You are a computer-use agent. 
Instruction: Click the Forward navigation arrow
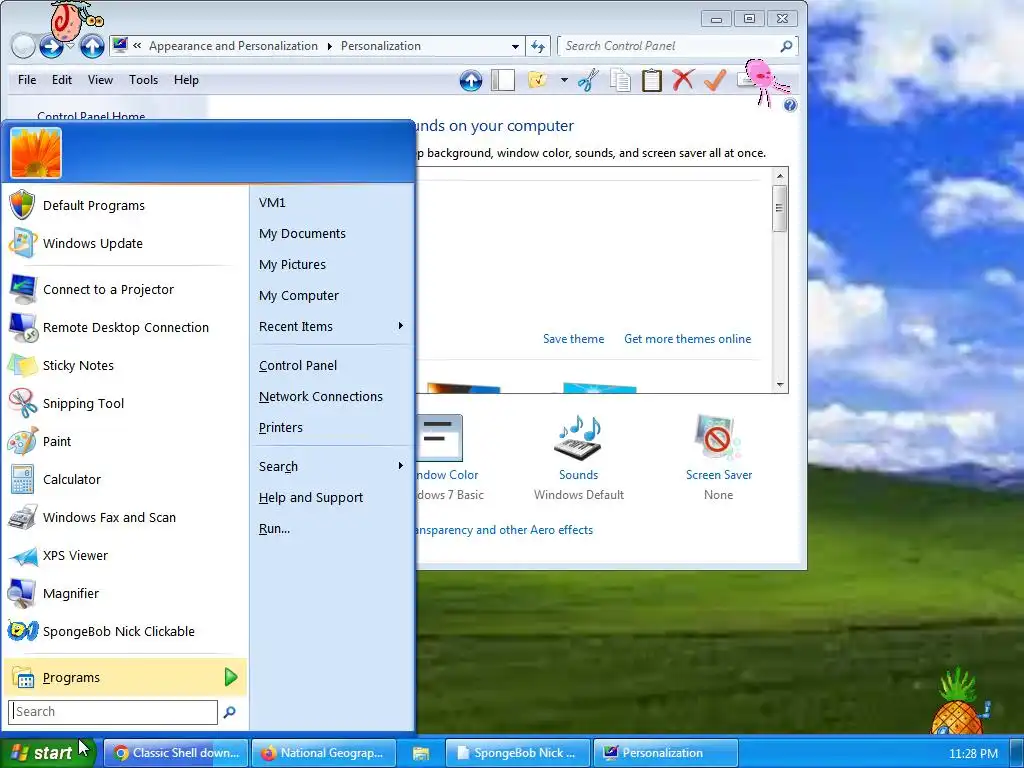(x=52, y=46)
